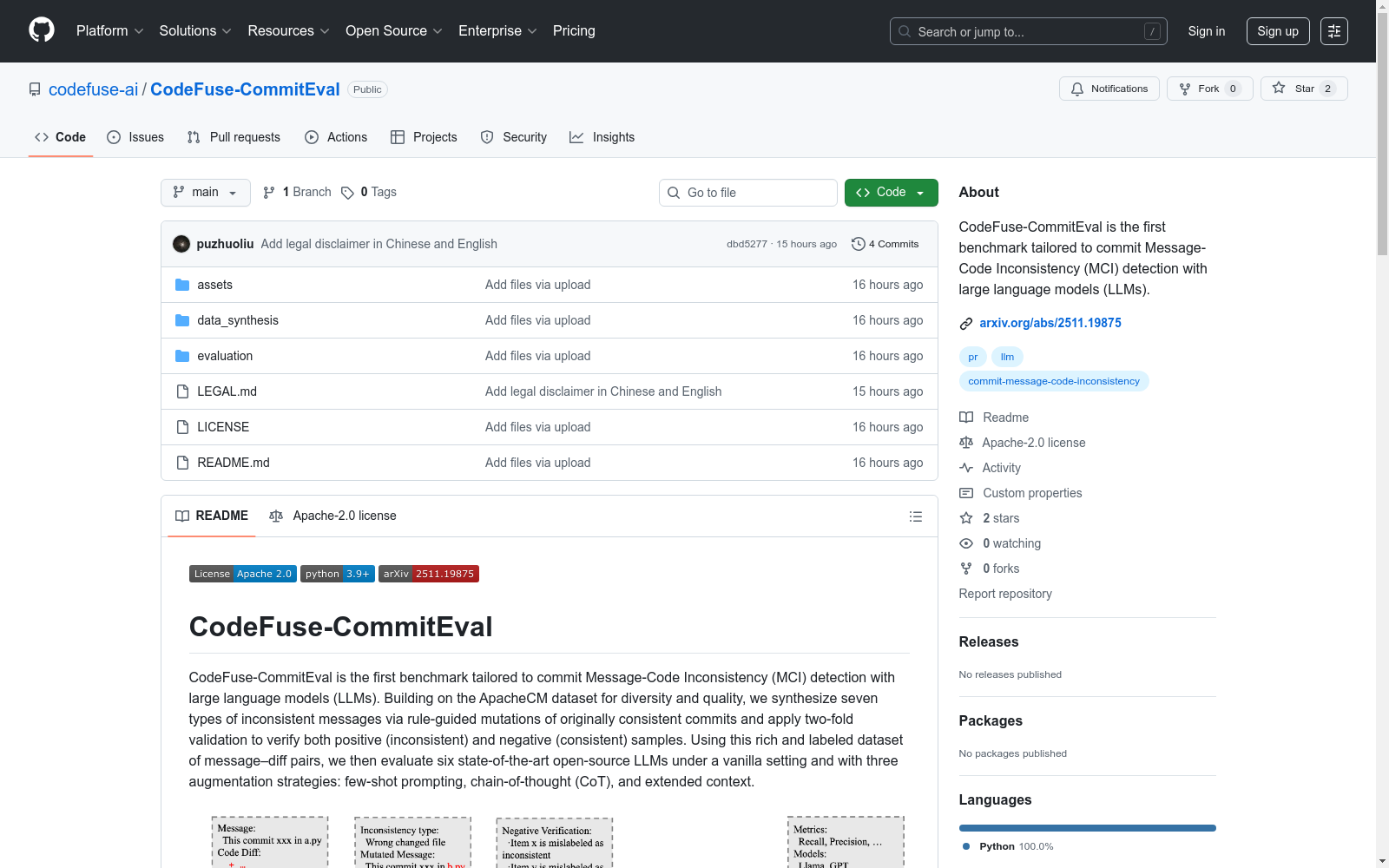Open the main branch switcher dropdown
Viewport: 1389px width, 868px height.
point(206,193)
